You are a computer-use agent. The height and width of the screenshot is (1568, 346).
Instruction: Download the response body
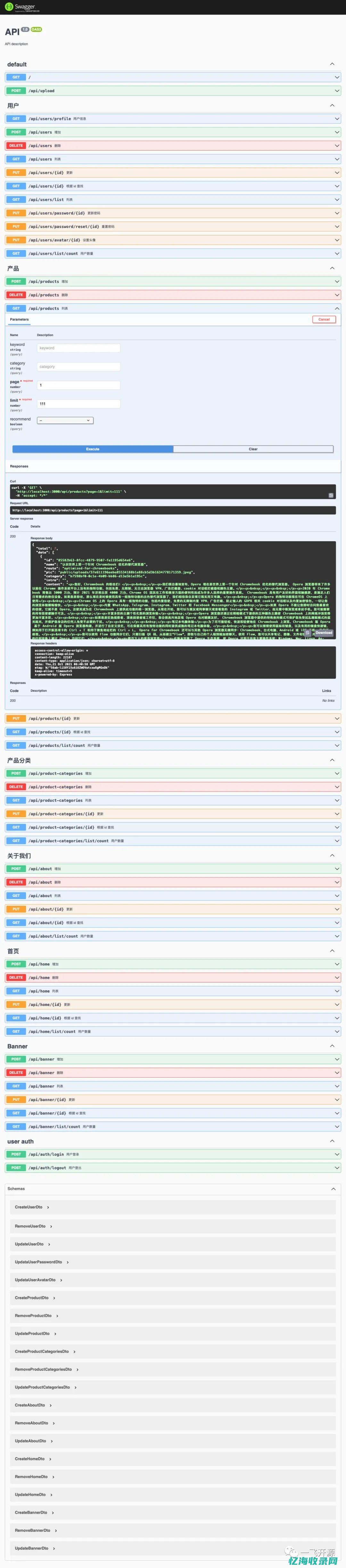click(x=324, y=633)
